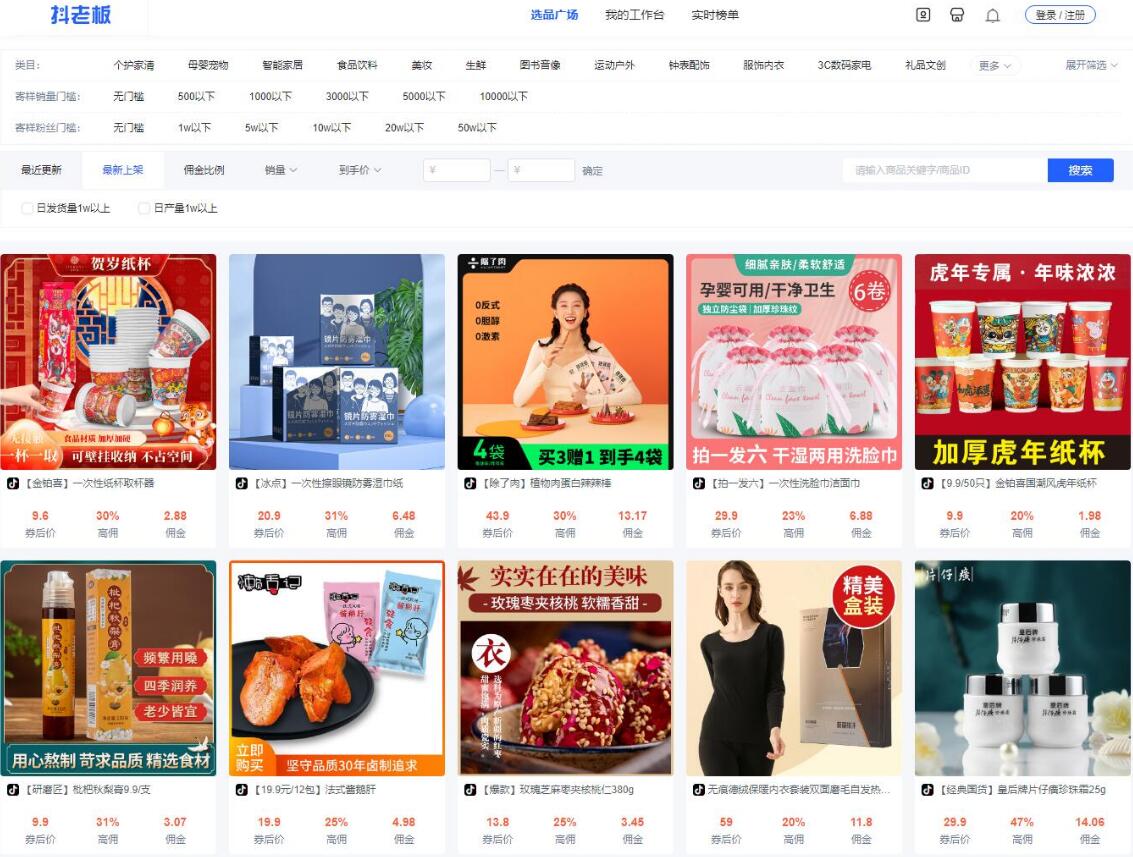
Task: Filter by category 3C数码家电
Action: 844,65
